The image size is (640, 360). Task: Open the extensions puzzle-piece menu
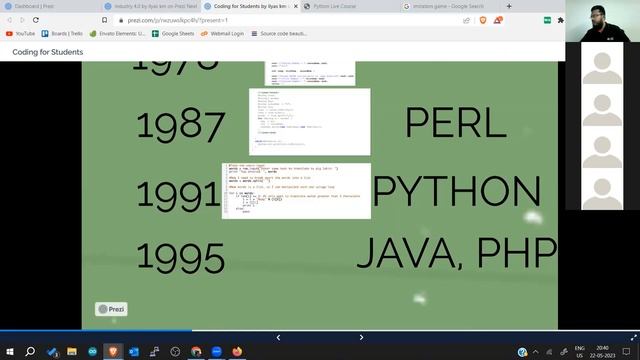560,20
